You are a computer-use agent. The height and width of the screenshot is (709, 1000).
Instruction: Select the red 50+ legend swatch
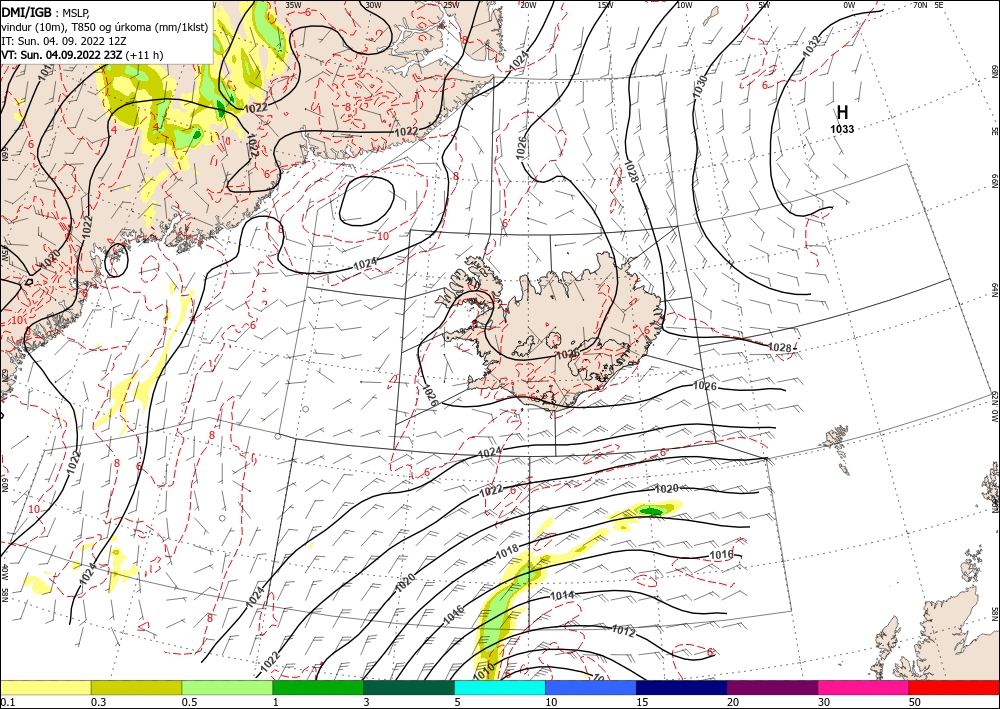click(954, 687)
